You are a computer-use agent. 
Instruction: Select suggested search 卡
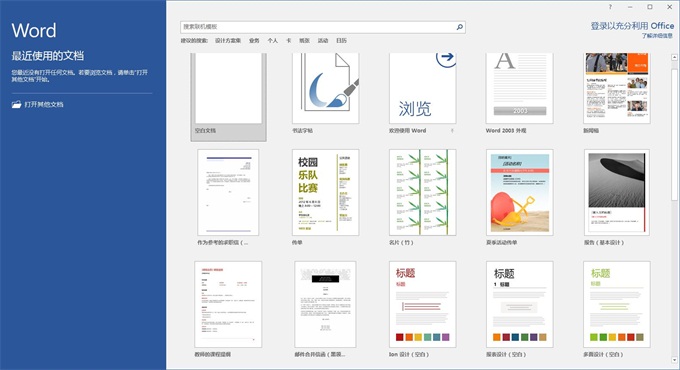pyautogui.click(x=288, y=41)
